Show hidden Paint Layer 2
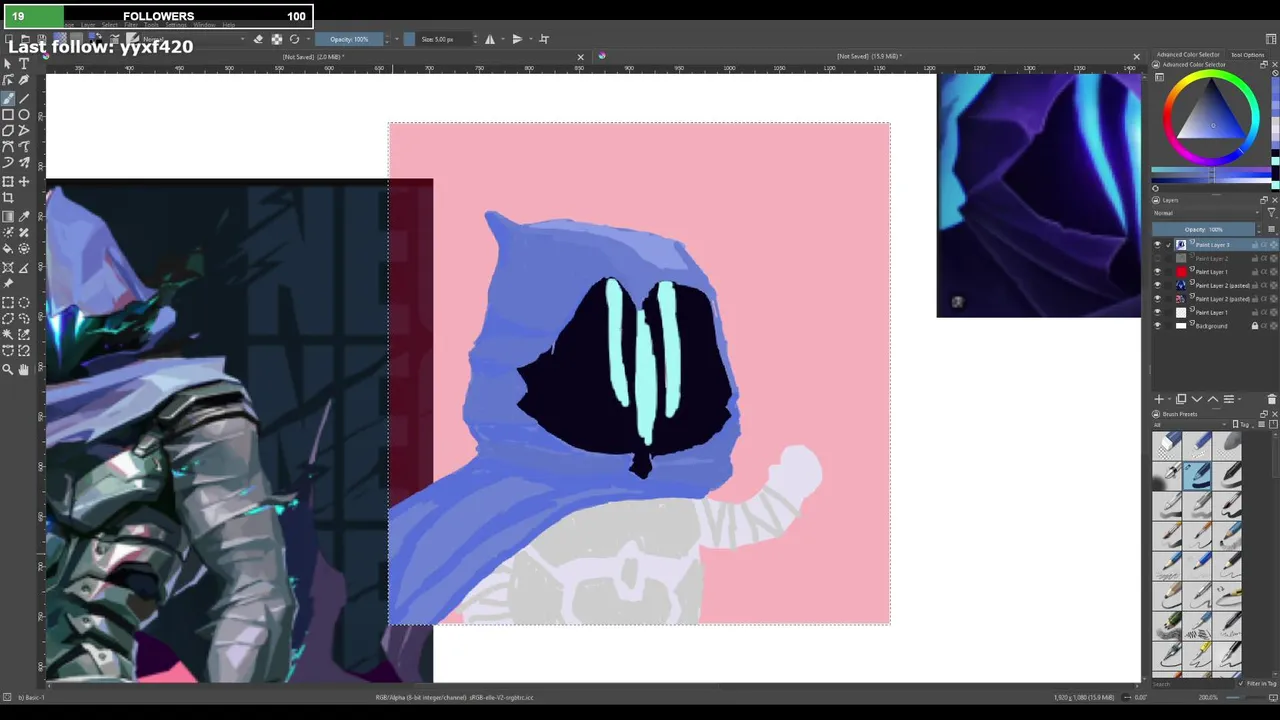 tap(1158, 258)
